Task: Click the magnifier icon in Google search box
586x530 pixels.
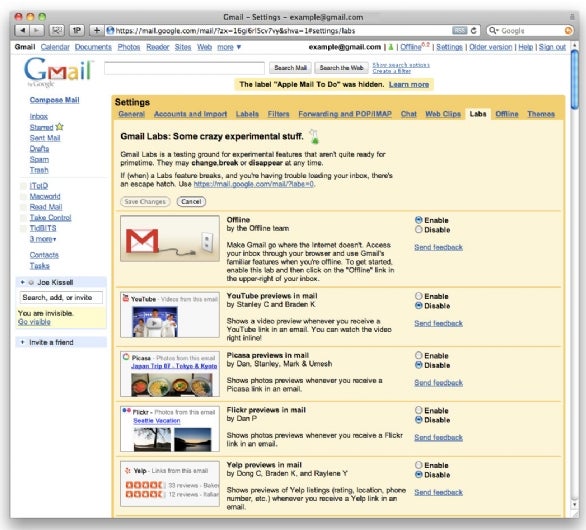Action: [x=493, y=31]
